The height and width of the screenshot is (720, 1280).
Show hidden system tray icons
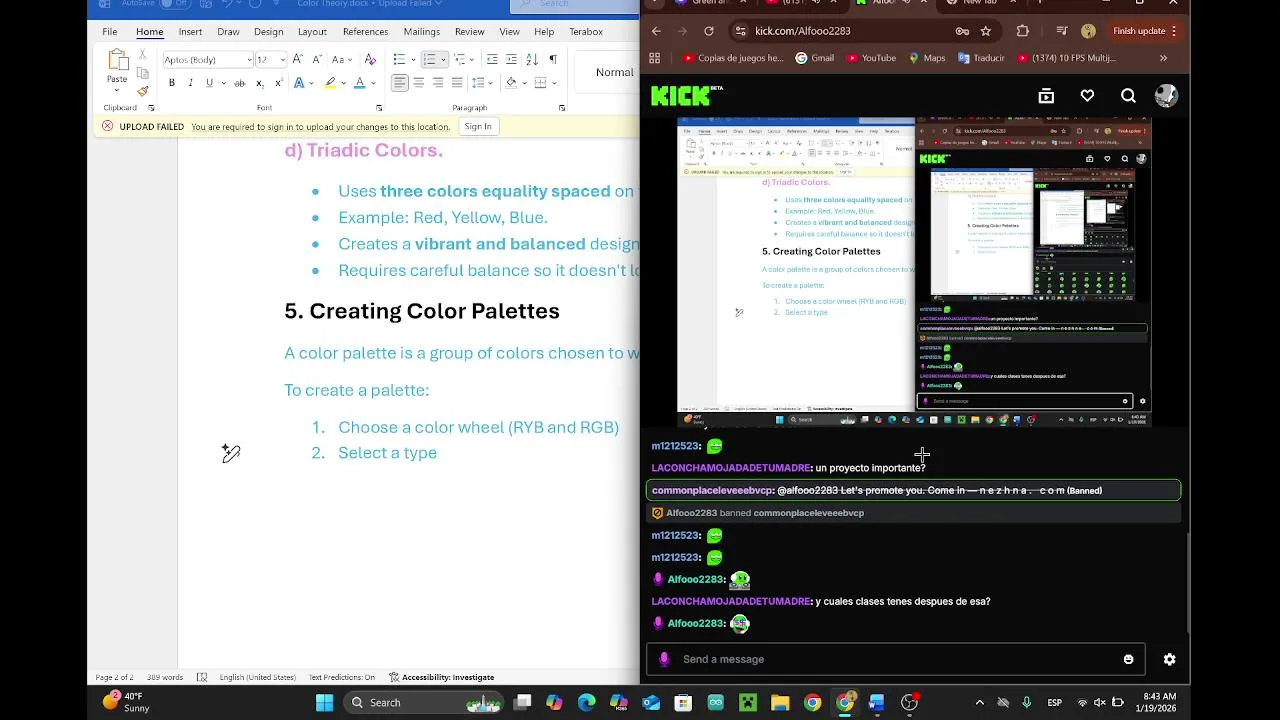point(979,703)
